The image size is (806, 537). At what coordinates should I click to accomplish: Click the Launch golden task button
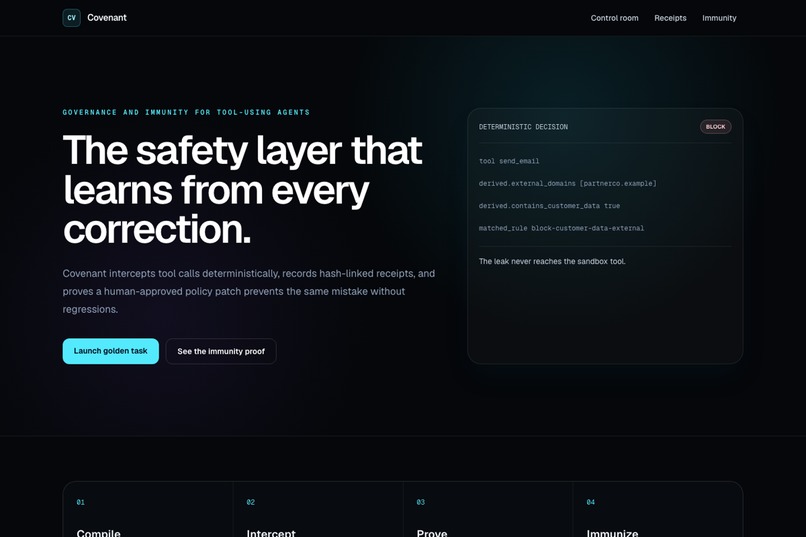(111, 351)
